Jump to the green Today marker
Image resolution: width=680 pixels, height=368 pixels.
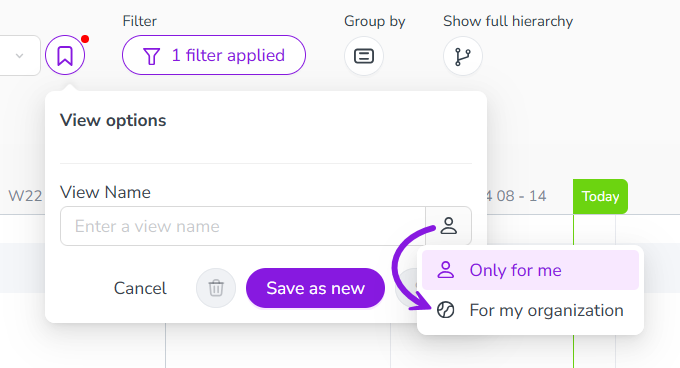(600, 196)
